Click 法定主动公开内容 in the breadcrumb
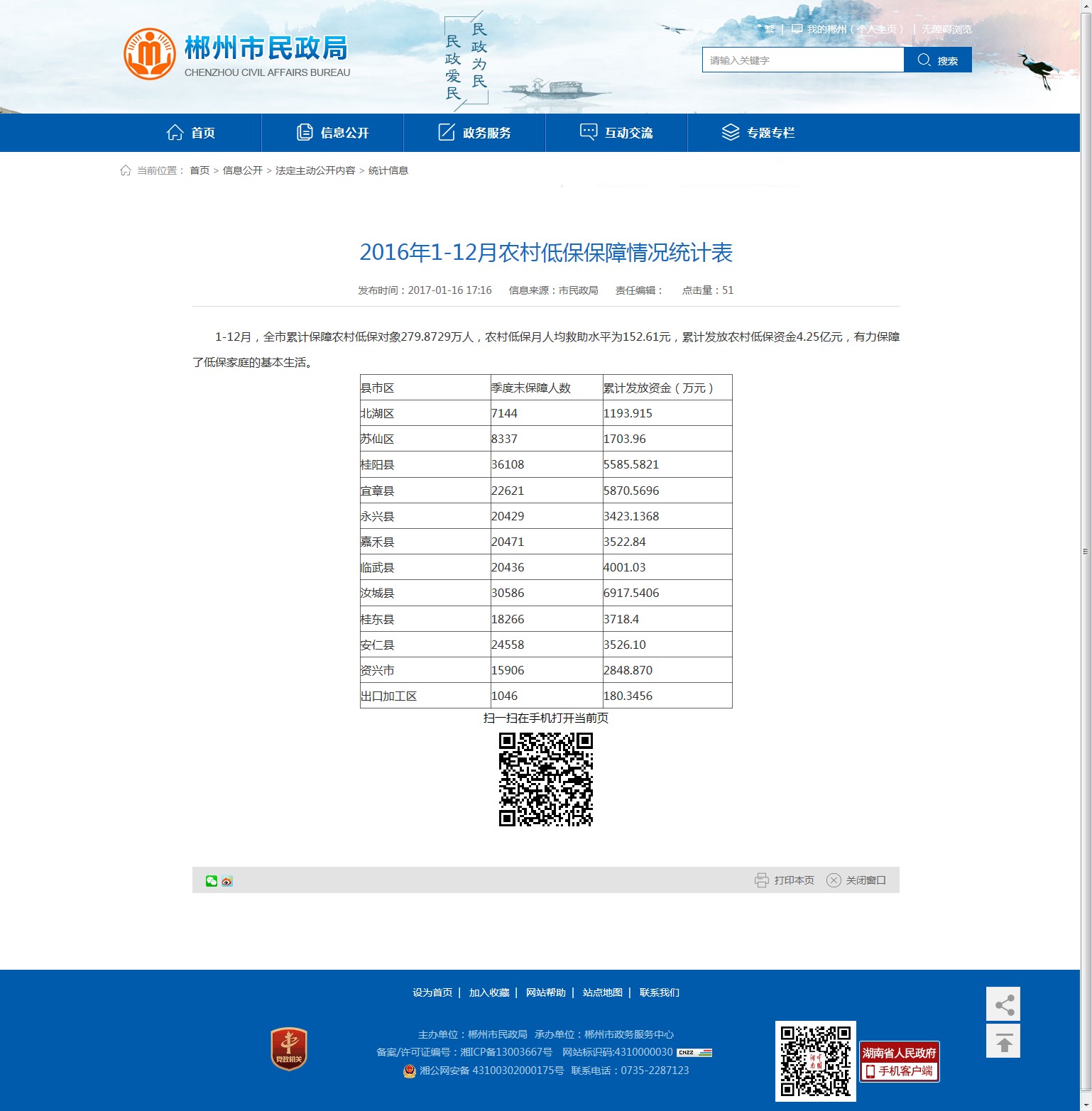The width and height of the screenshot is (1092, 1111). (x=315, y=170)
